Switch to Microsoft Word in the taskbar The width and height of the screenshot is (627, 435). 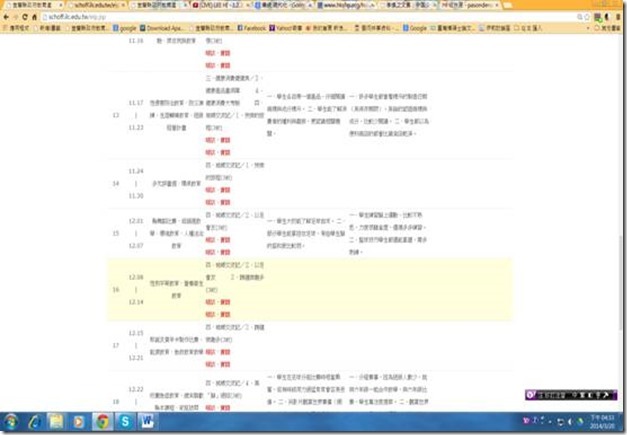click(145, 420)
